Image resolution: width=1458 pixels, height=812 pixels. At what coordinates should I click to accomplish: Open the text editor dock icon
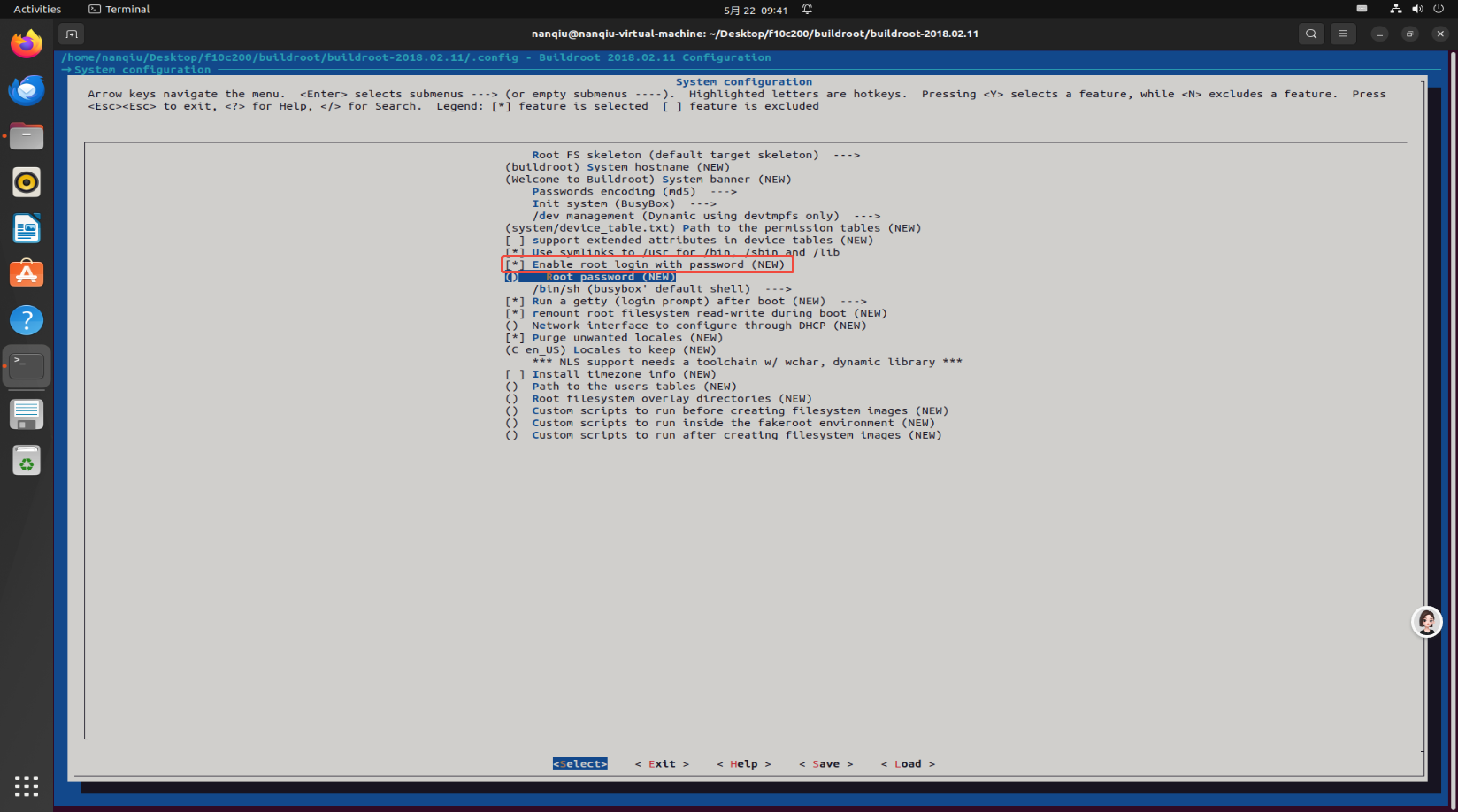[27, 414]
